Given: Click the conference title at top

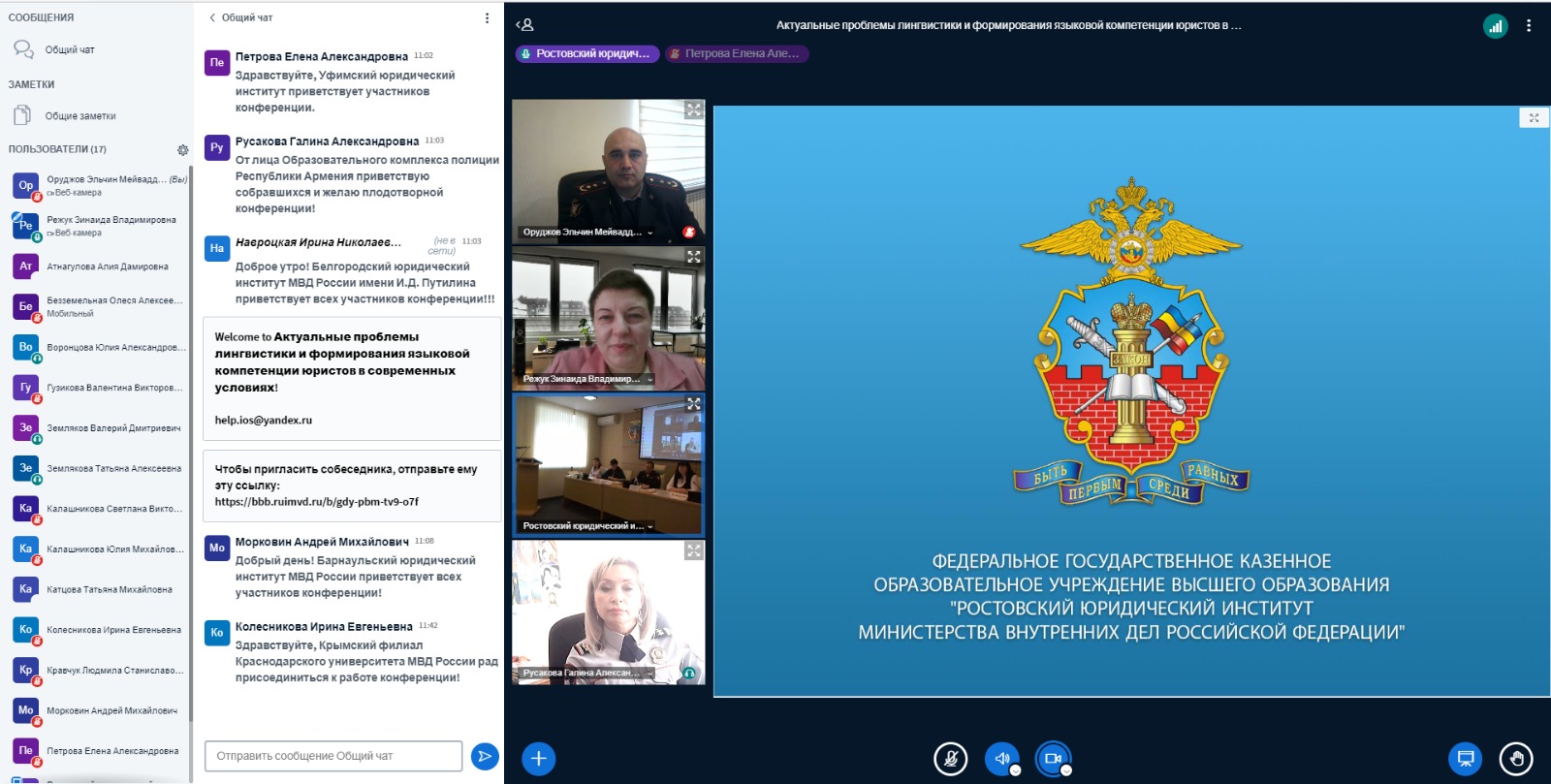Looking at the screenshot, I should point(1008,26).
